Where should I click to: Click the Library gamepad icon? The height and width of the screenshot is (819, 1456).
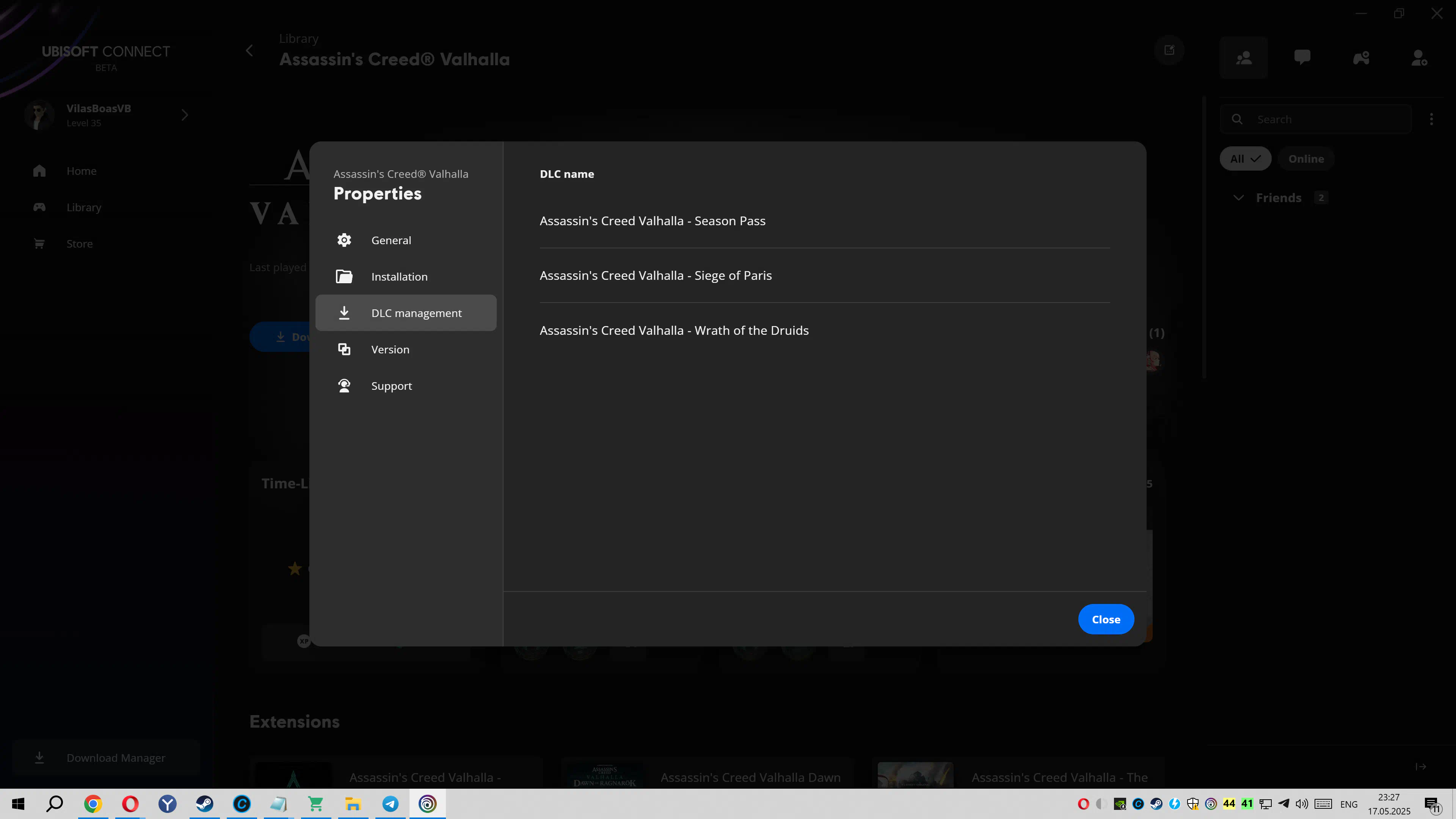39,207
